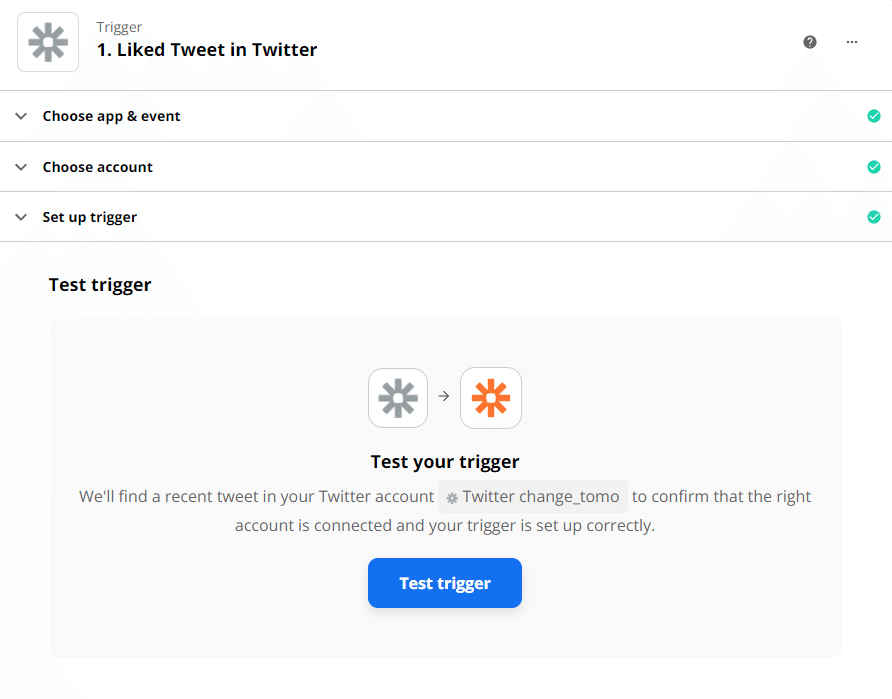Click the orange Zapier asterisk icon
The image size is (892, 699).
coord(490,398)
